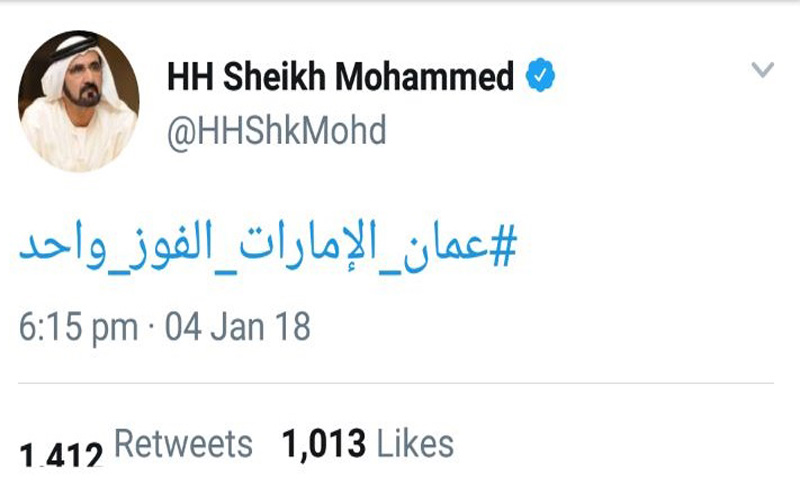Click the divider line above the retweet counts
This screenshot has height=500, width=800.
pos(400,384)
